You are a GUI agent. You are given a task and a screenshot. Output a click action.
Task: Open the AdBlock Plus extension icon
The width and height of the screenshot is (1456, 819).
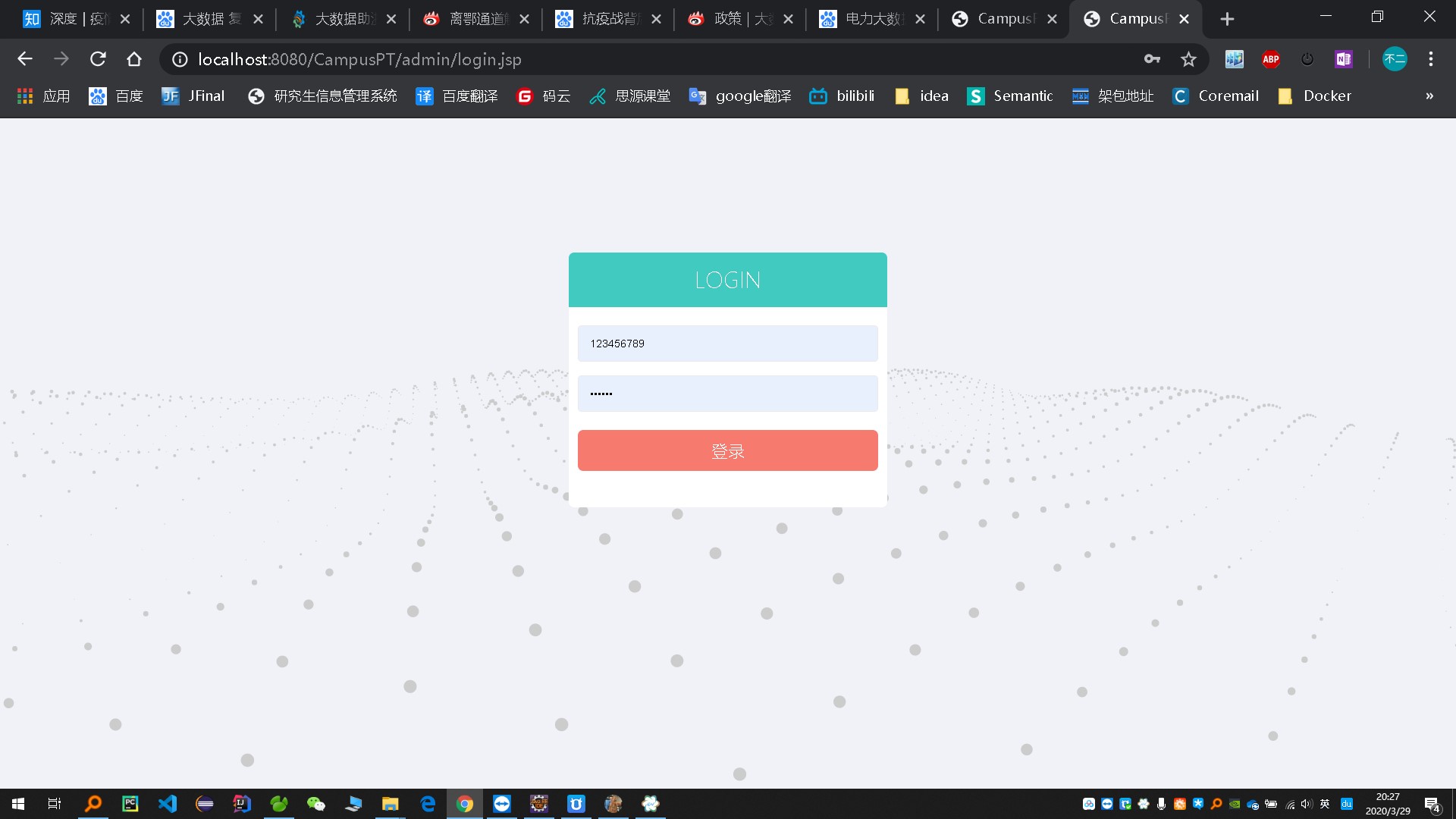[1271, 59]
